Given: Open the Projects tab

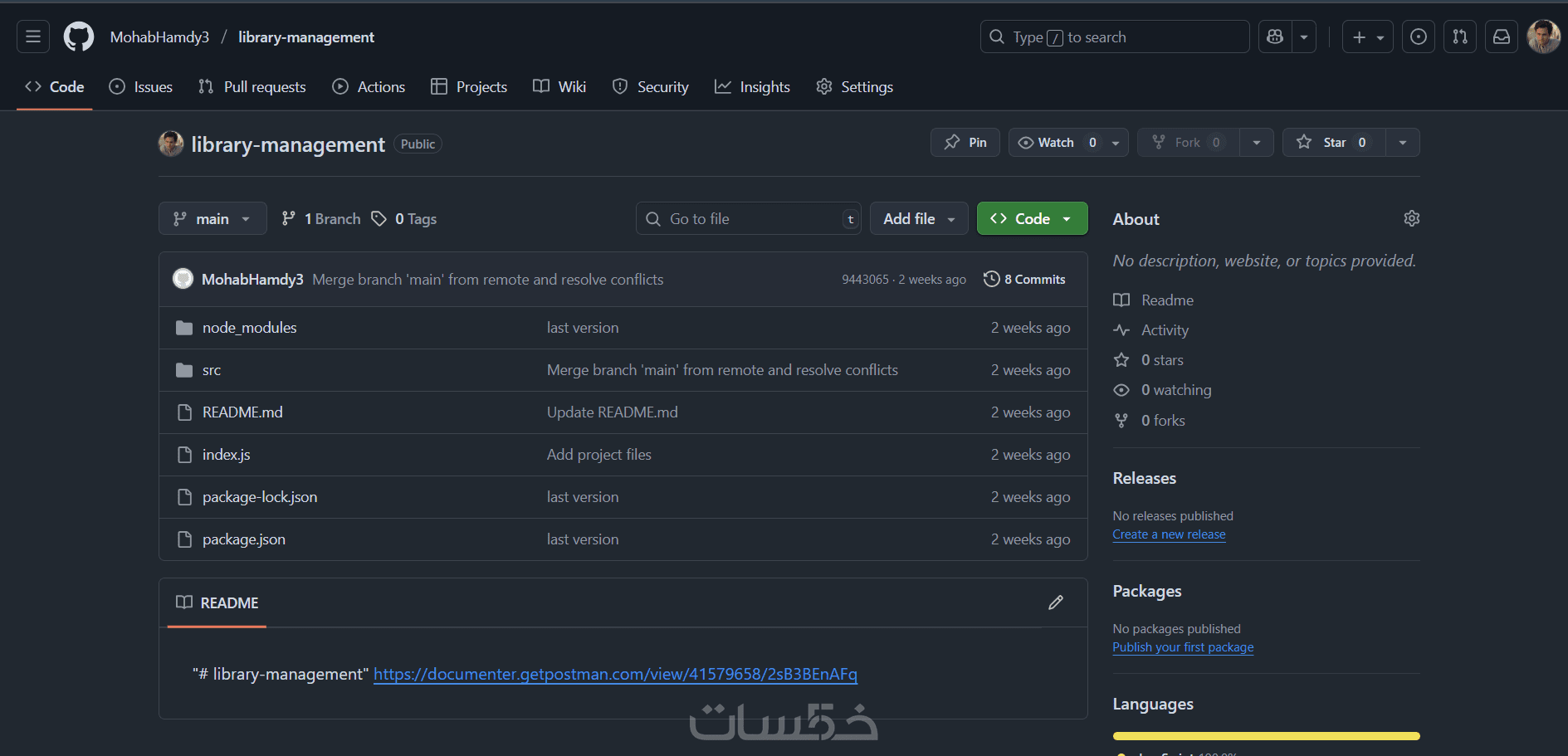Looking at the screenshot, I should click(x=469, y=87).
